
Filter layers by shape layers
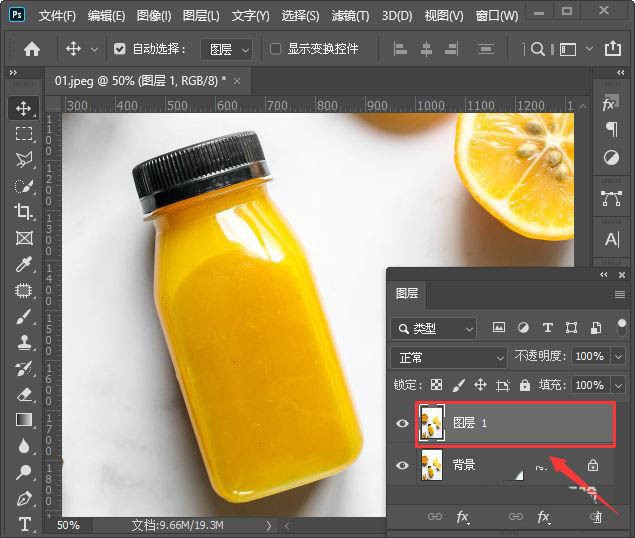[571, 327]
